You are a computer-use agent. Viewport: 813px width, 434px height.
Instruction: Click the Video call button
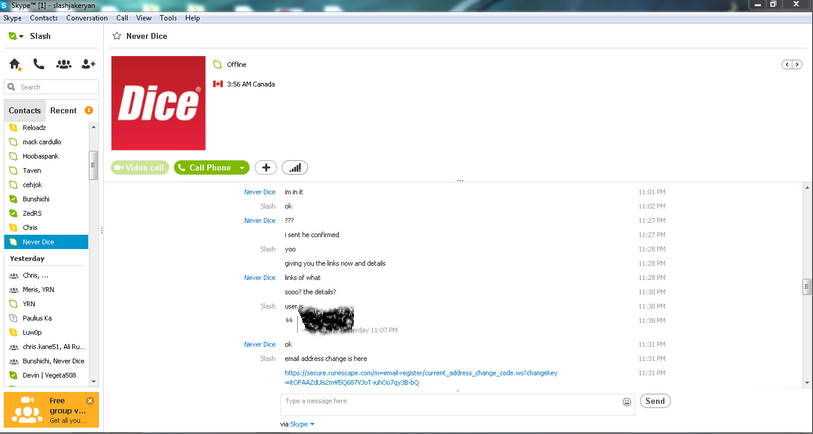(x=140, y=167)
